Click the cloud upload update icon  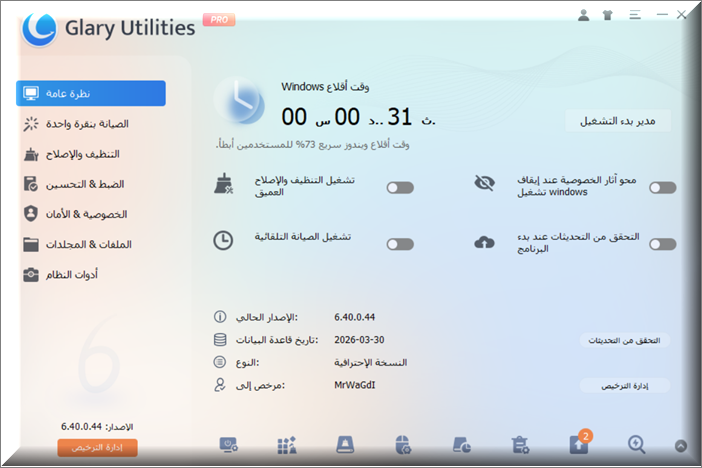click(x=484, y=242)
